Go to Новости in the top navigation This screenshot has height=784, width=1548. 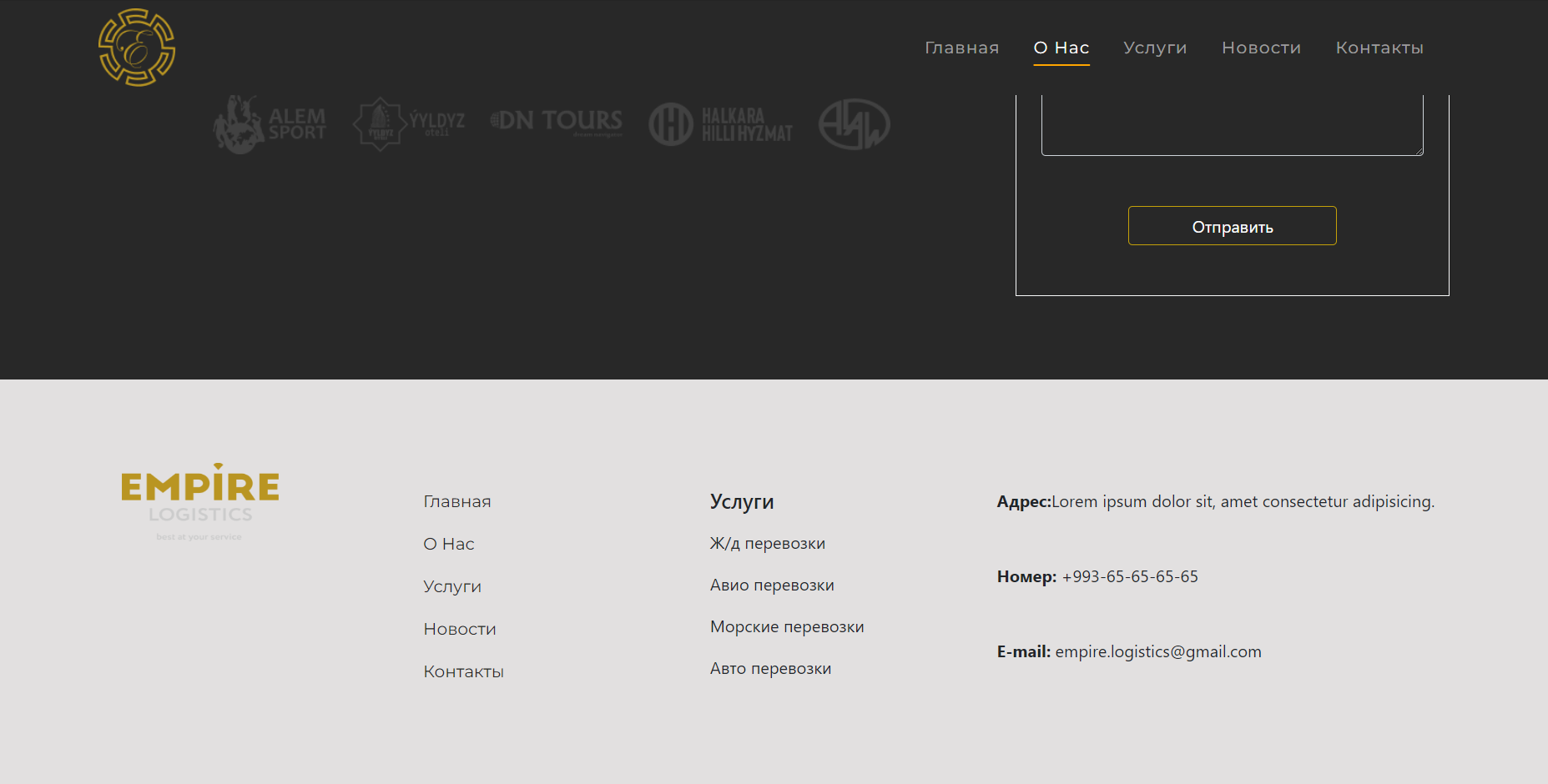pos(1261,48)
